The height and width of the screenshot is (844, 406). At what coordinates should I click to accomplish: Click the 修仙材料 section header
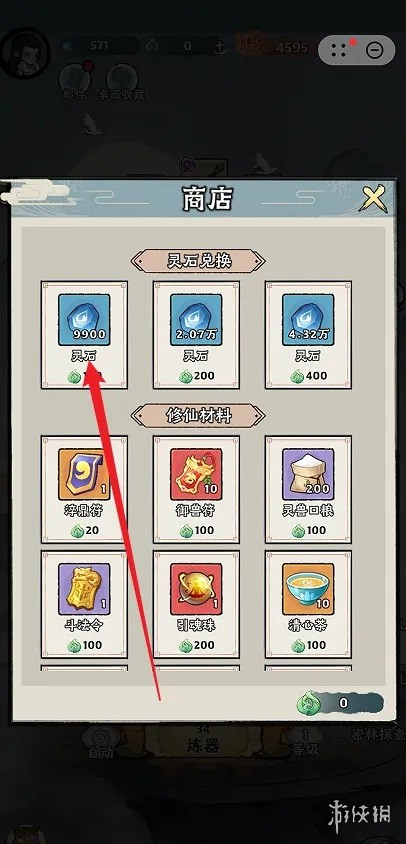pyautogui.click(x=198, y=416)
